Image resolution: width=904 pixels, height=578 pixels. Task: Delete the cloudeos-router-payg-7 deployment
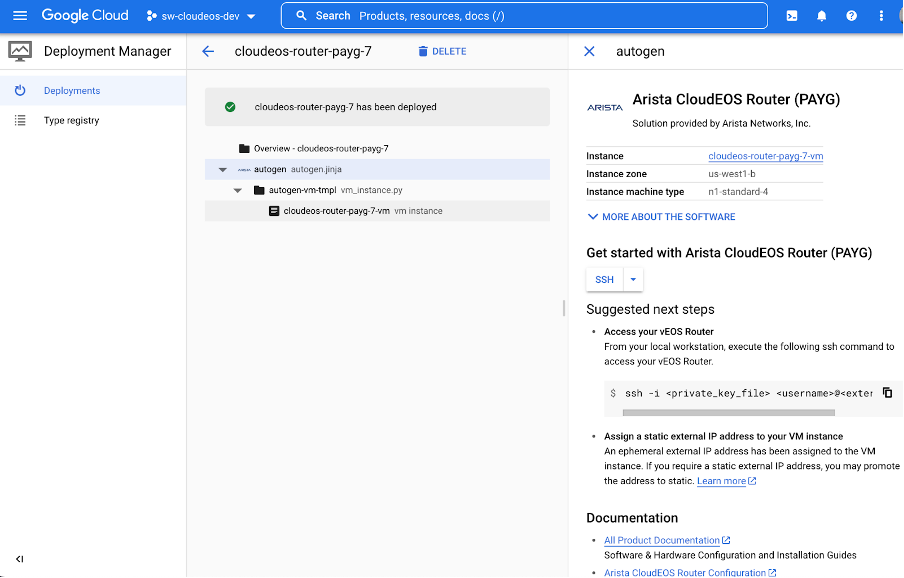click(442, 51)
